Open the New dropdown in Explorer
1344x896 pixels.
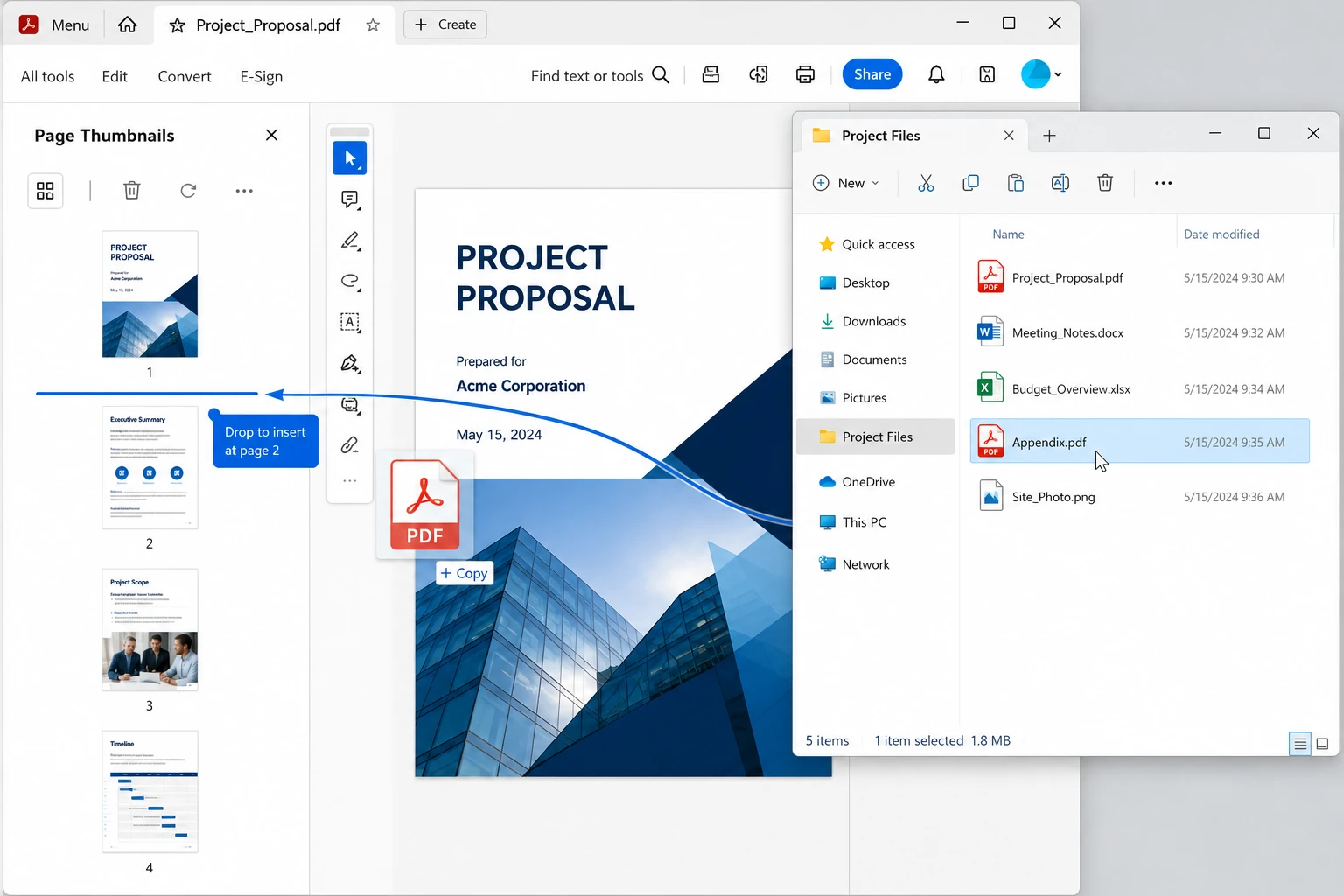[846, 183]
